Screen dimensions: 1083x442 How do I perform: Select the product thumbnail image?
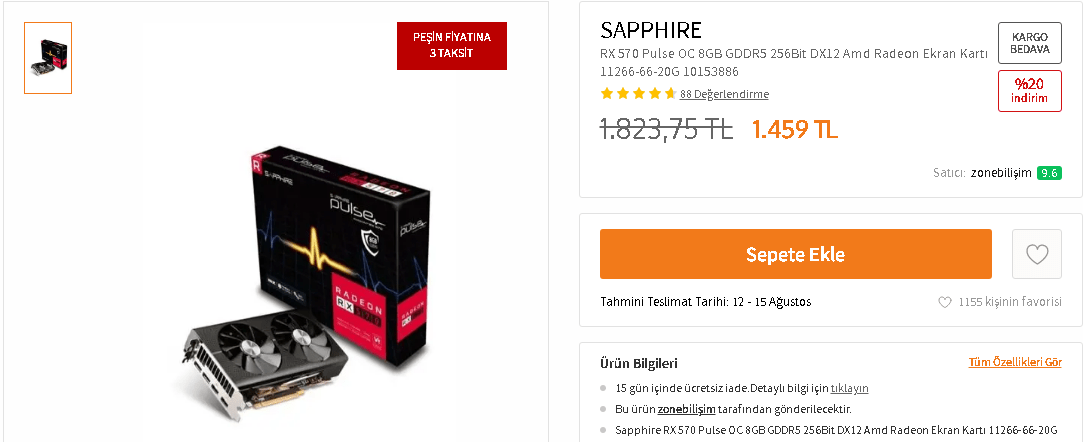tap(48, 58)
